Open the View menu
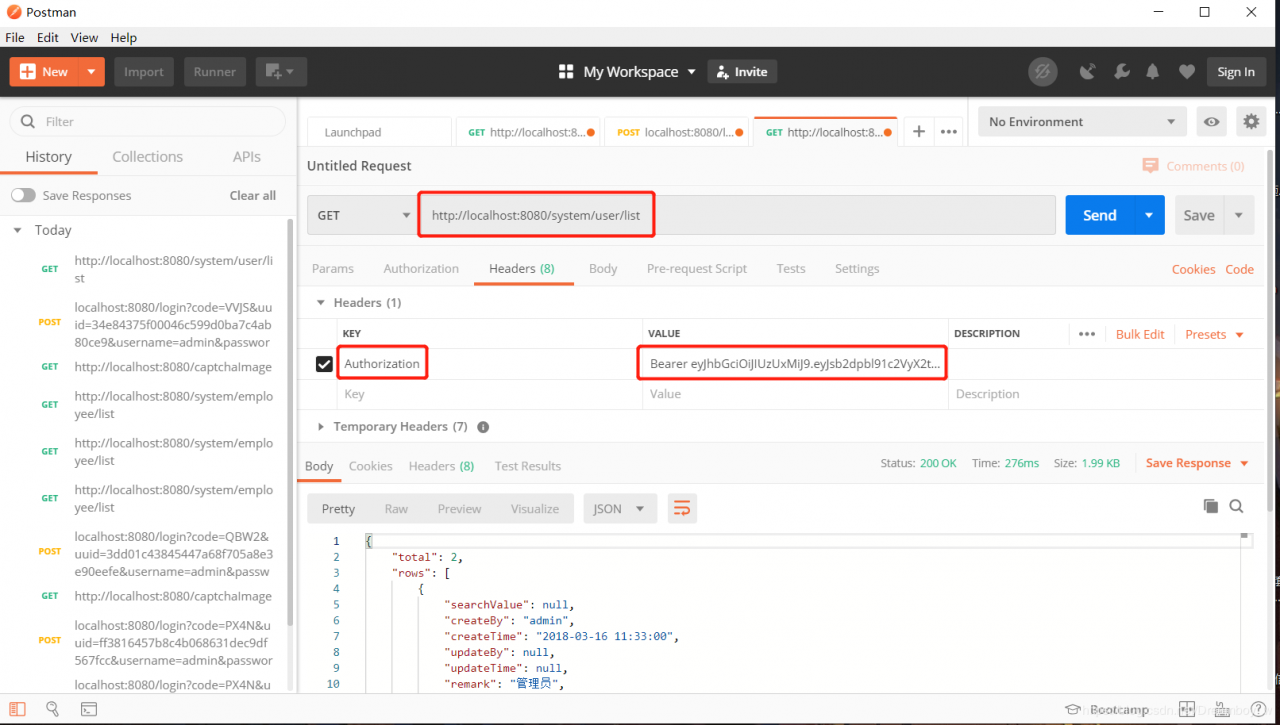 (84, 37)
